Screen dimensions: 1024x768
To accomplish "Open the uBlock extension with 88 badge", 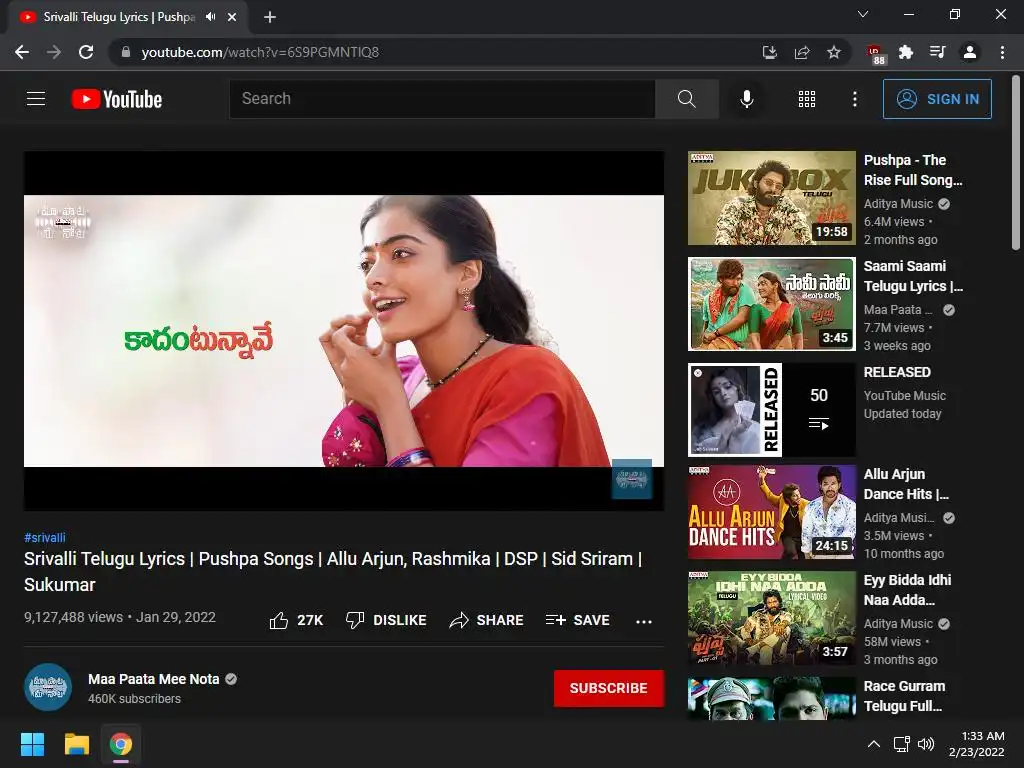I will 875,54.
